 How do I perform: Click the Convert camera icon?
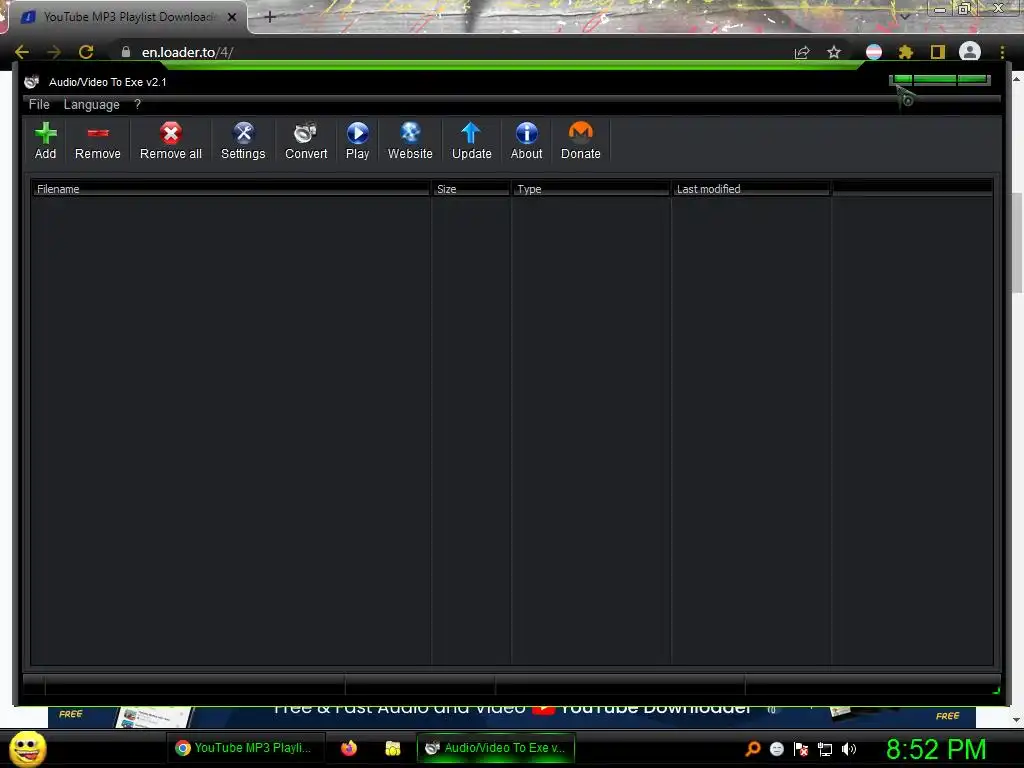[x=306, y=133]
